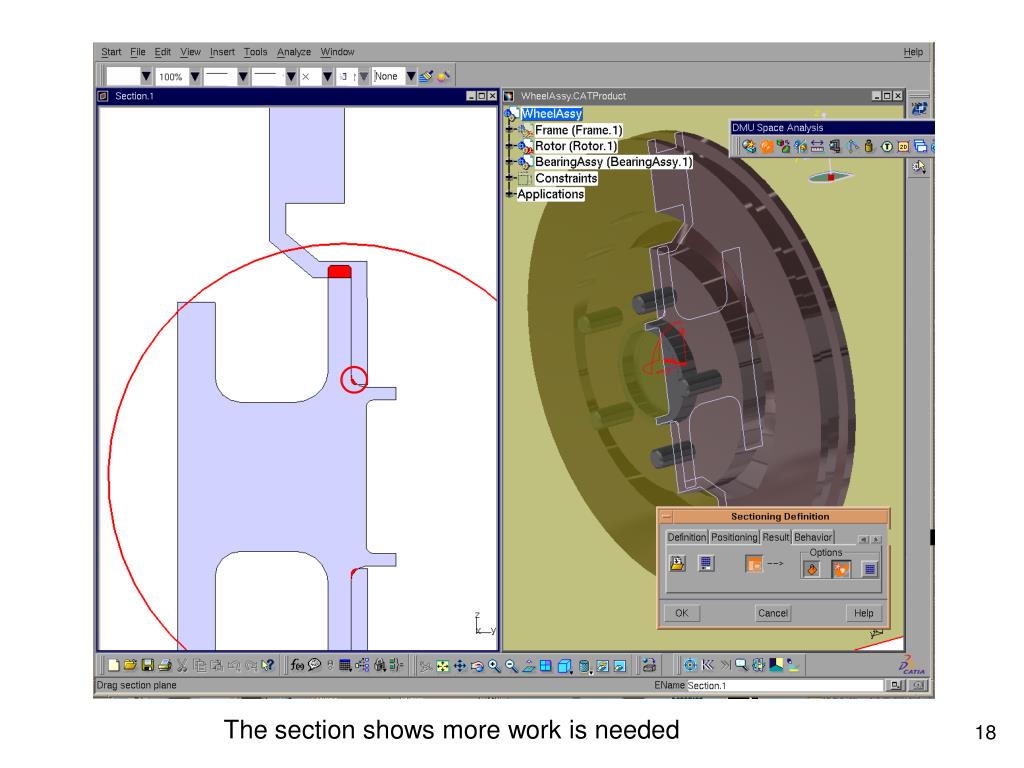Click the Open file folder icon
1024x768 pixels.
[x=130, y=665]
